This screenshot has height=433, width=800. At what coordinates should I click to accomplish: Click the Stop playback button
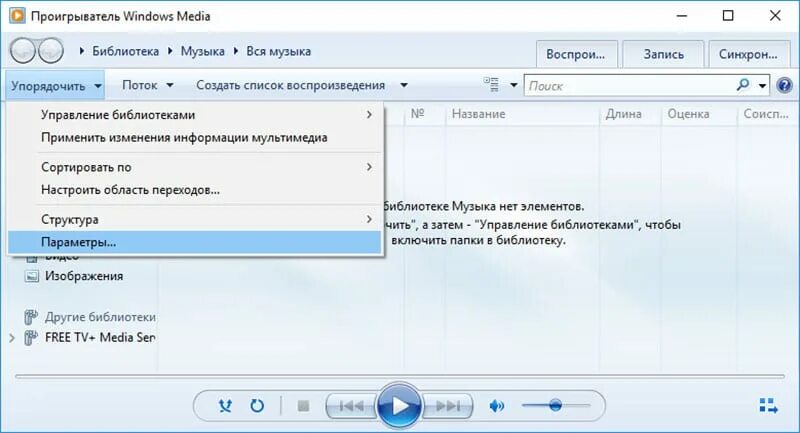[x=303, y=406]
